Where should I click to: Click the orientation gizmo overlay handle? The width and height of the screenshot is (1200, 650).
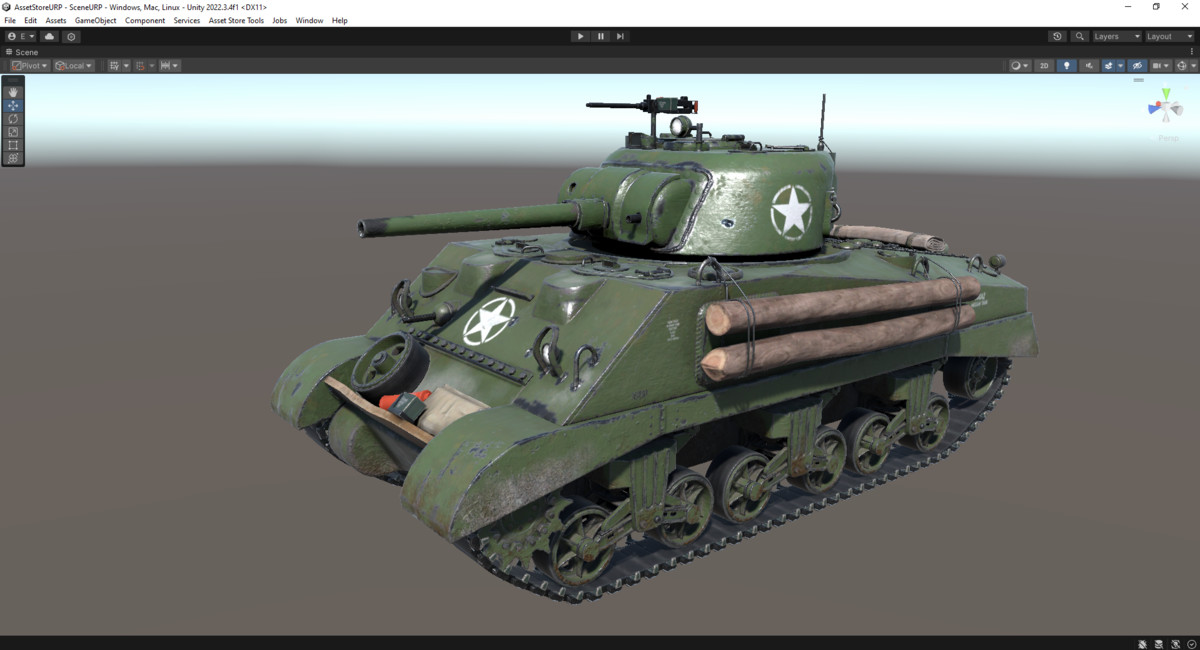[1138, 80]
